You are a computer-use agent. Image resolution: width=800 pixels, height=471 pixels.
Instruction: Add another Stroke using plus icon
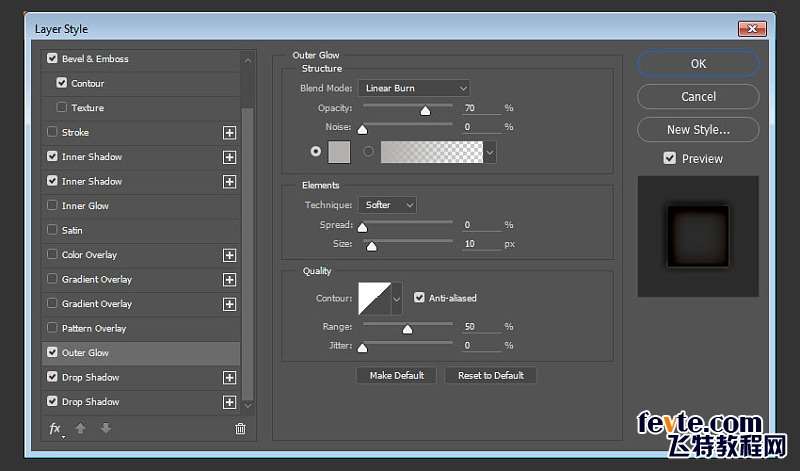click(x=230, y=133)
